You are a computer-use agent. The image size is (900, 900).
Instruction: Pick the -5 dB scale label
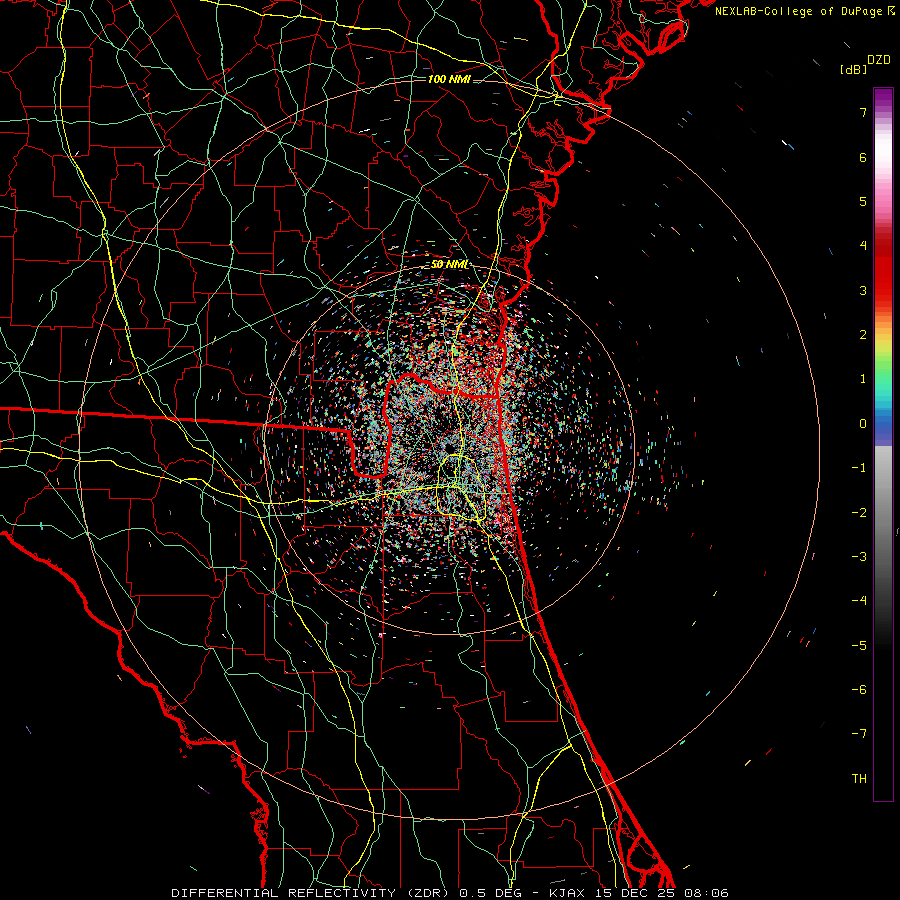pyautogui.click(x=859, y=646)
